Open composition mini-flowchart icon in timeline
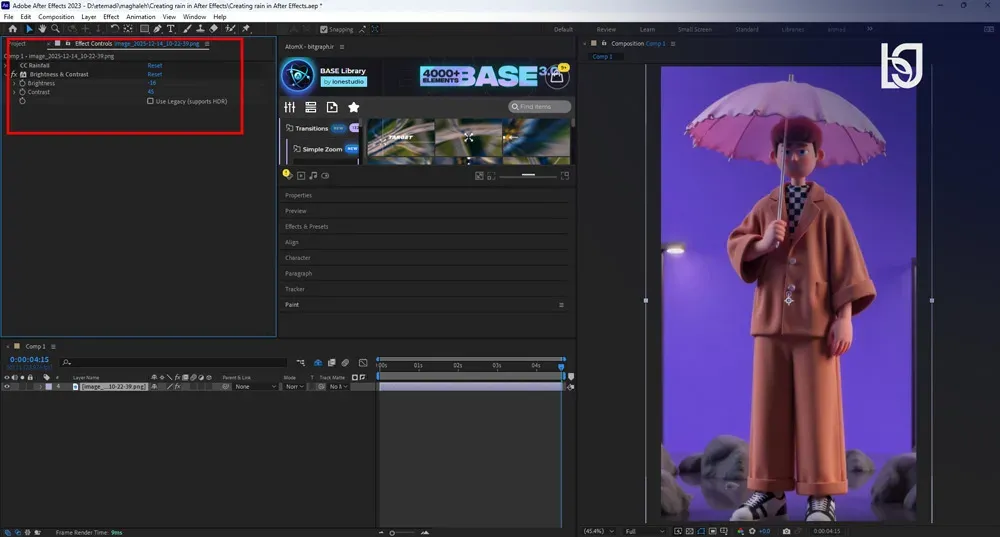 click(300, 363)
